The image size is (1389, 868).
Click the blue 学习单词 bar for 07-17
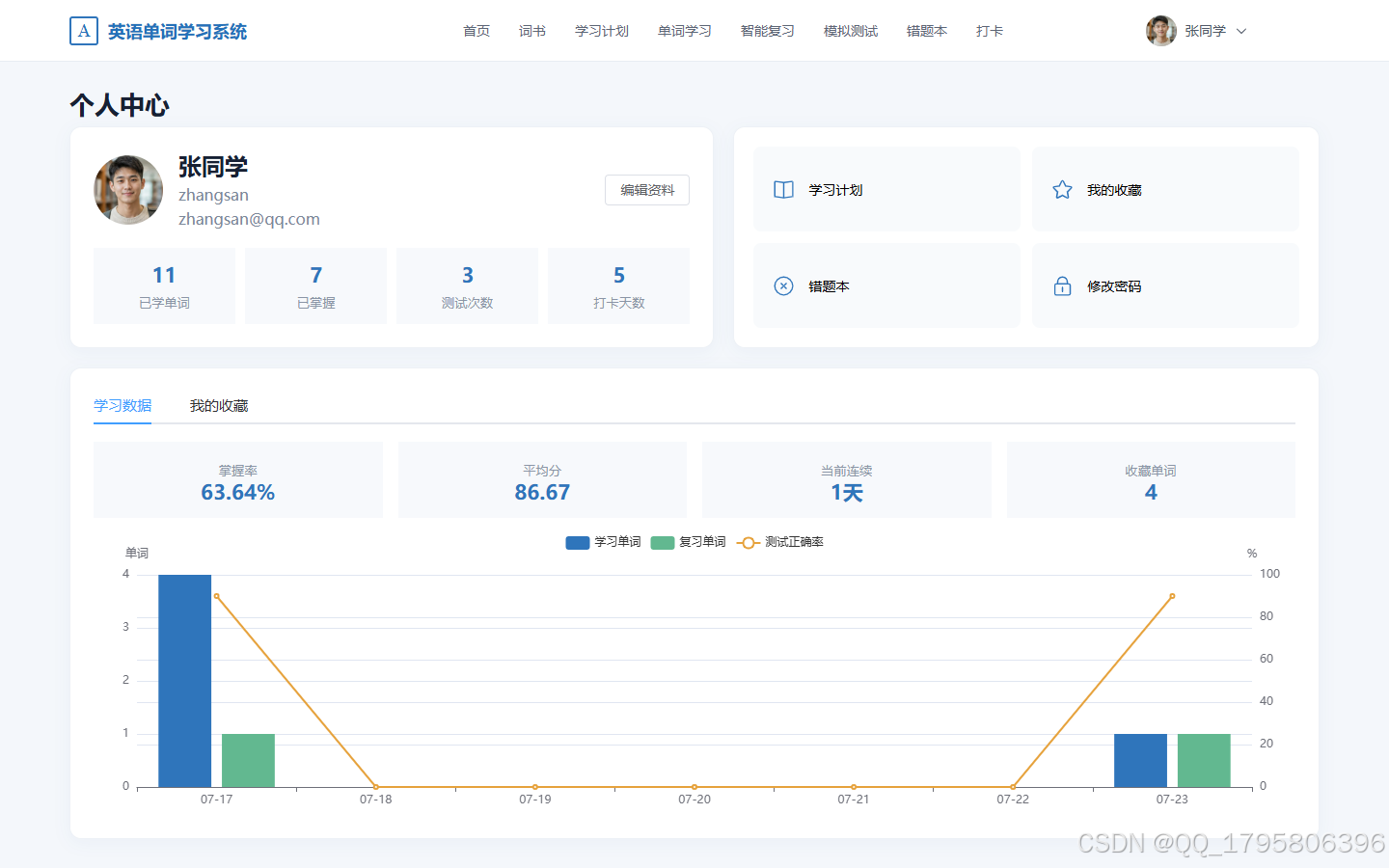(184, 681)
